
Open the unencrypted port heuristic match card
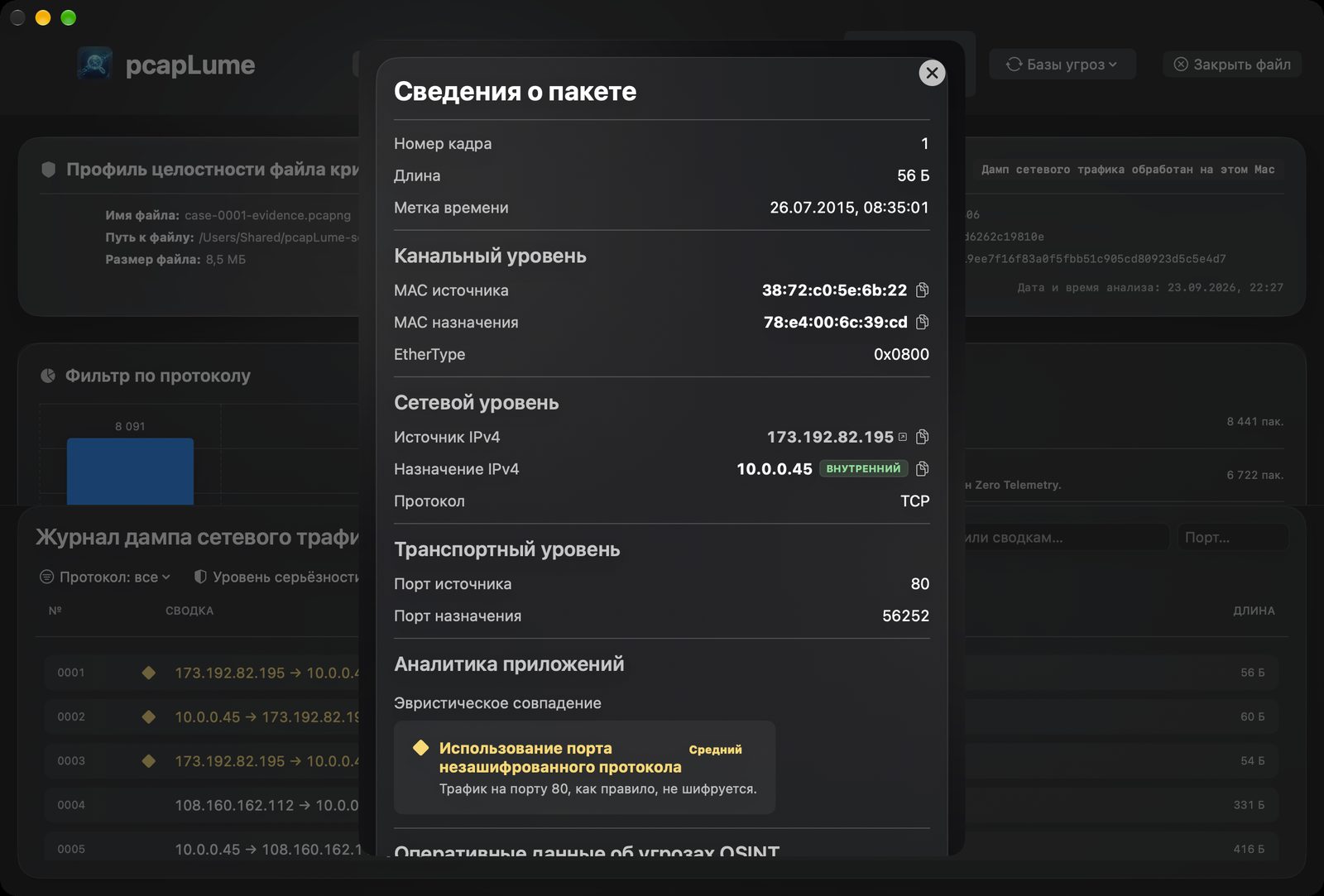pyautogui.click(x=584, y=767)
